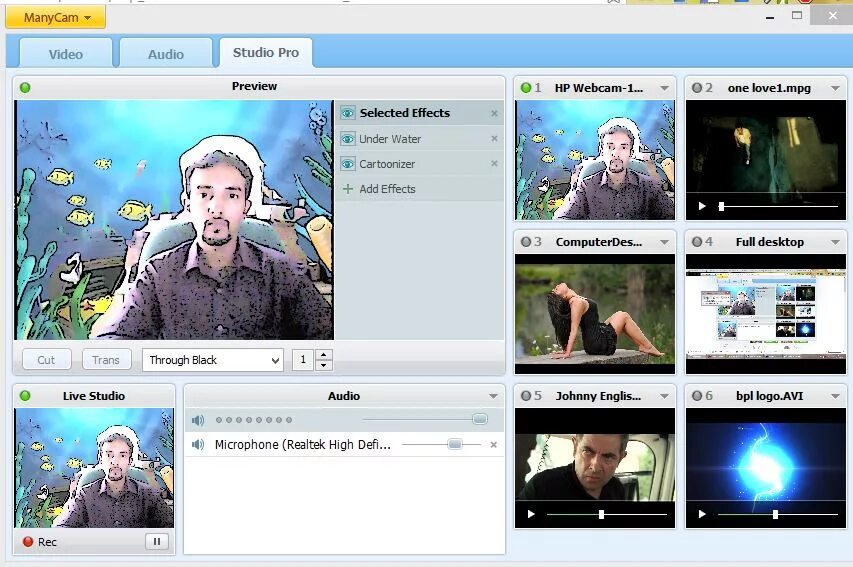Increase the transition duration stepper
Viewport: 853px width, 567px height.
pyautogui.click(x=324, y=354)
